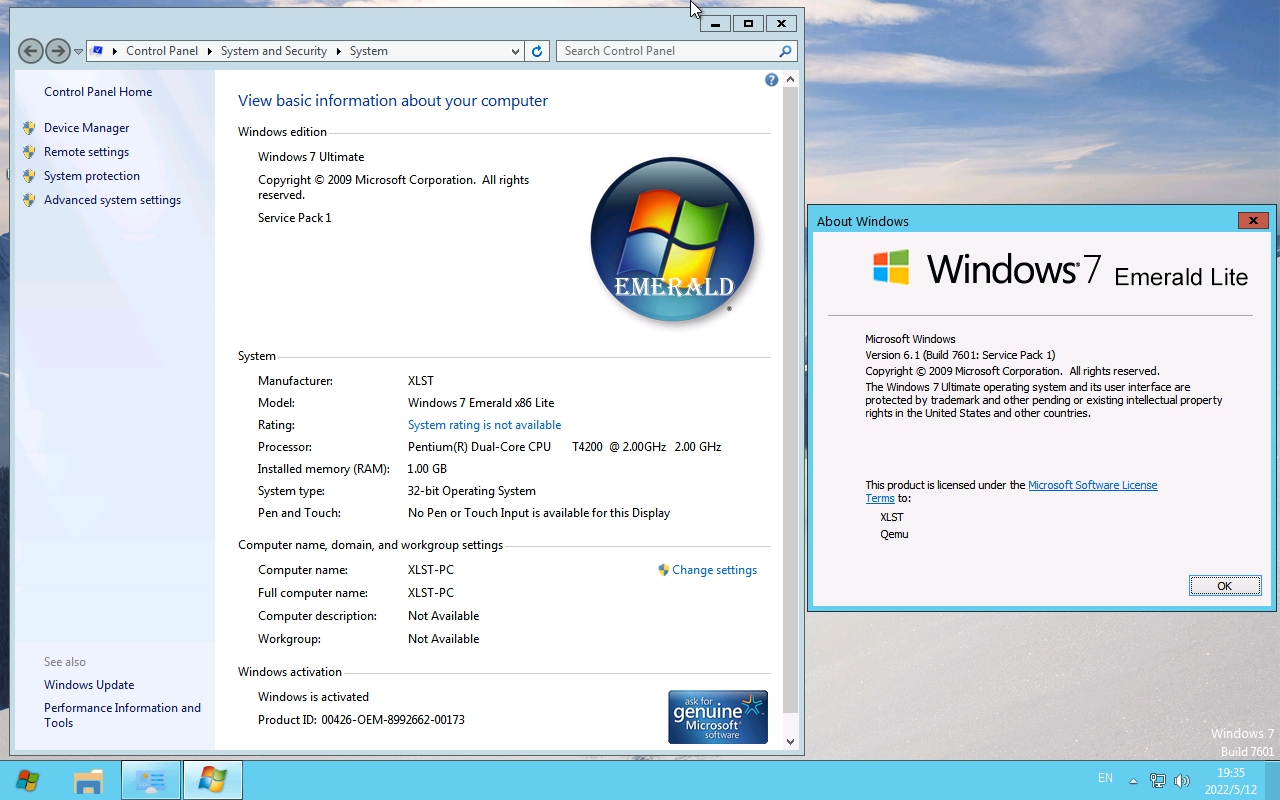Screen dimensions: 1280x800
Task: Click the search magnifier icon
Action: click(786, 51)
